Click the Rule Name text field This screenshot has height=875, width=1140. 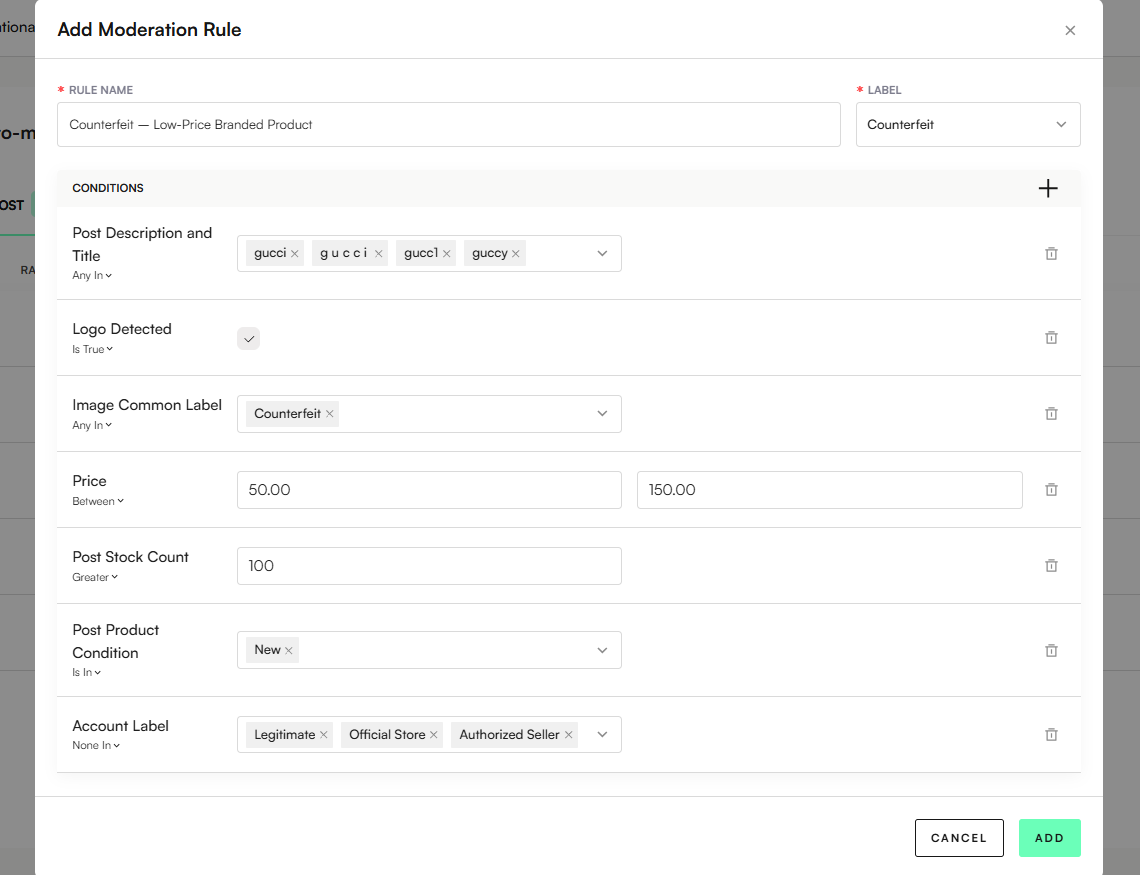click(x=448, y=125)
